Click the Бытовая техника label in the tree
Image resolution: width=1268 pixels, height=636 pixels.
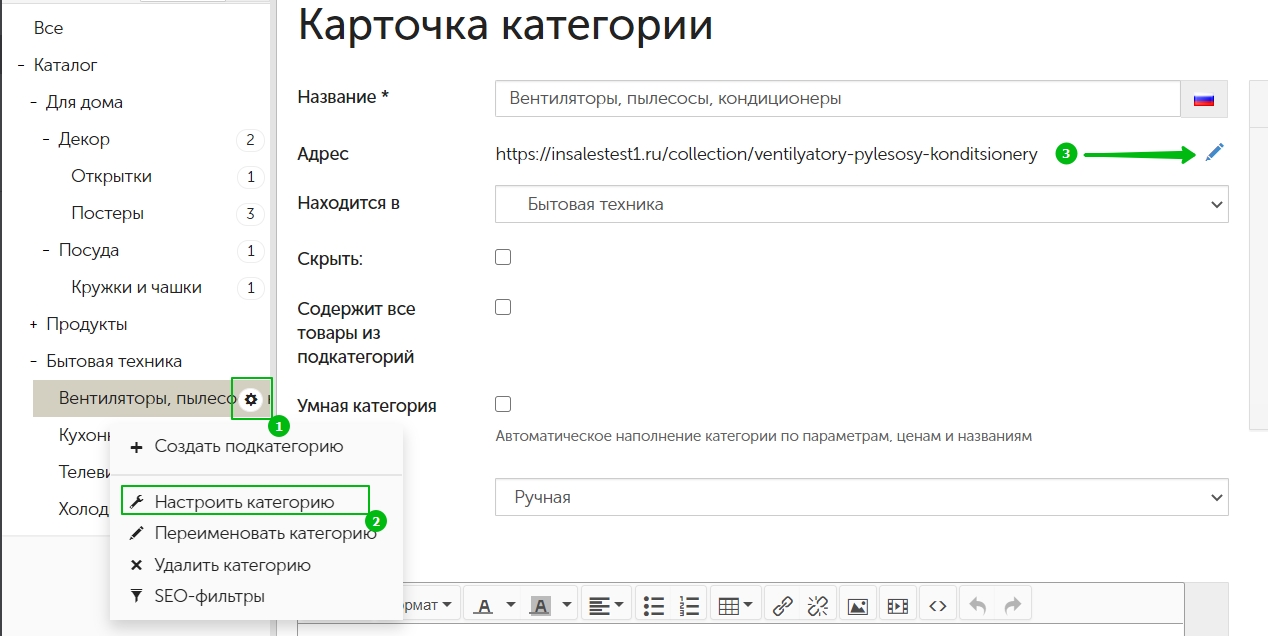(114, 361)
